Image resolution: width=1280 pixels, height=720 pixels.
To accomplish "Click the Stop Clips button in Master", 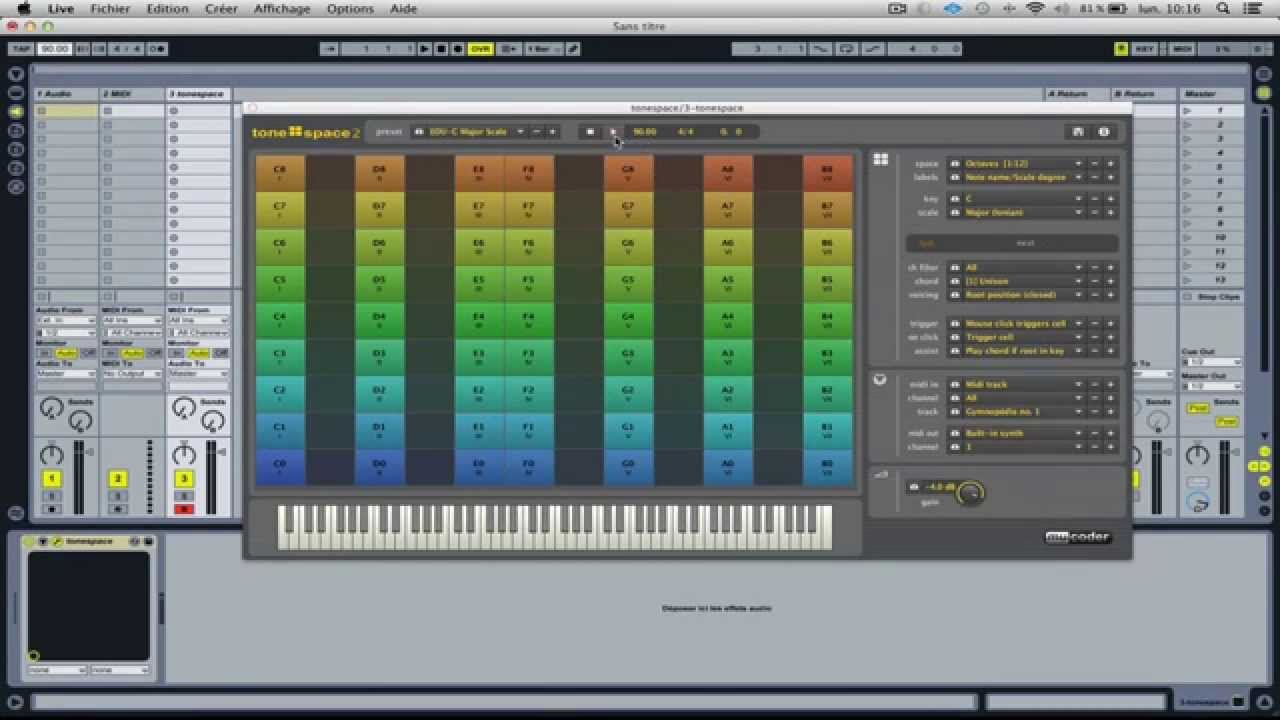I will click(1212, 297).
